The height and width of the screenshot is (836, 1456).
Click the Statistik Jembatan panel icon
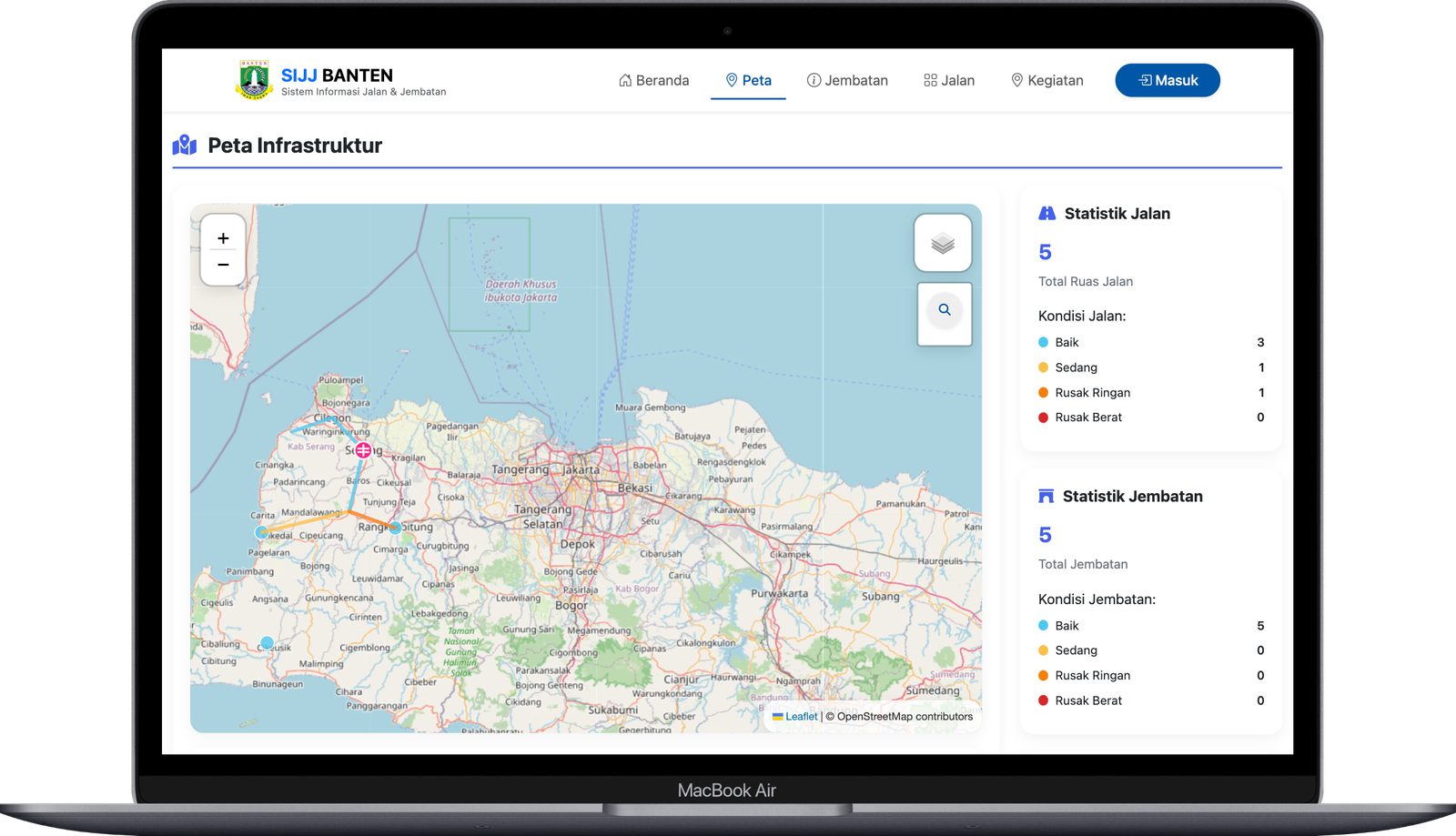pos(1046,496)
